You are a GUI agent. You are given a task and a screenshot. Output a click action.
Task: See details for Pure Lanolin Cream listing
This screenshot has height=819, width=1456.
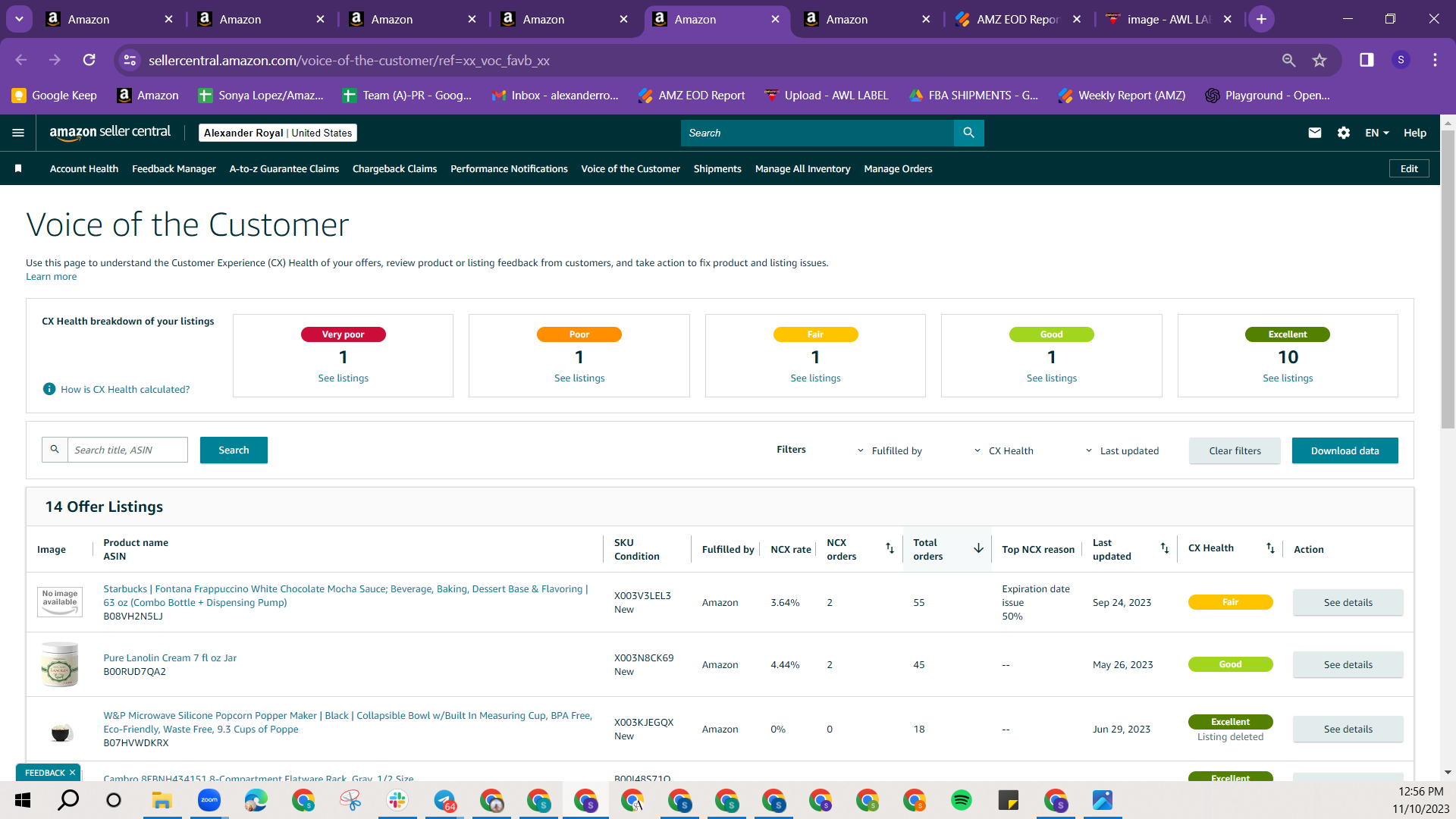click(x=1348, y=664)
